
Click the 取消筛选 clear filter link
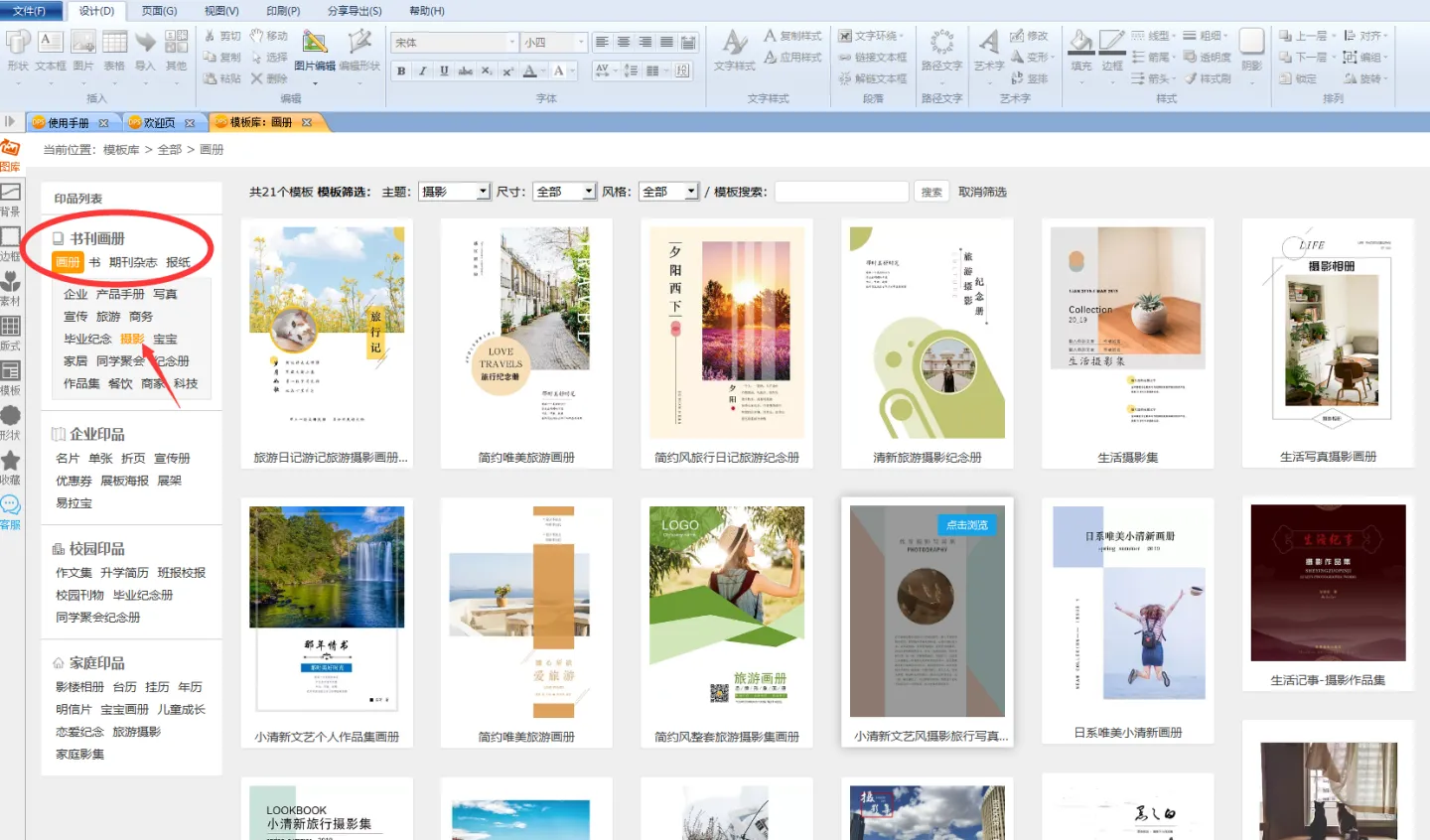tap(982, 192)
